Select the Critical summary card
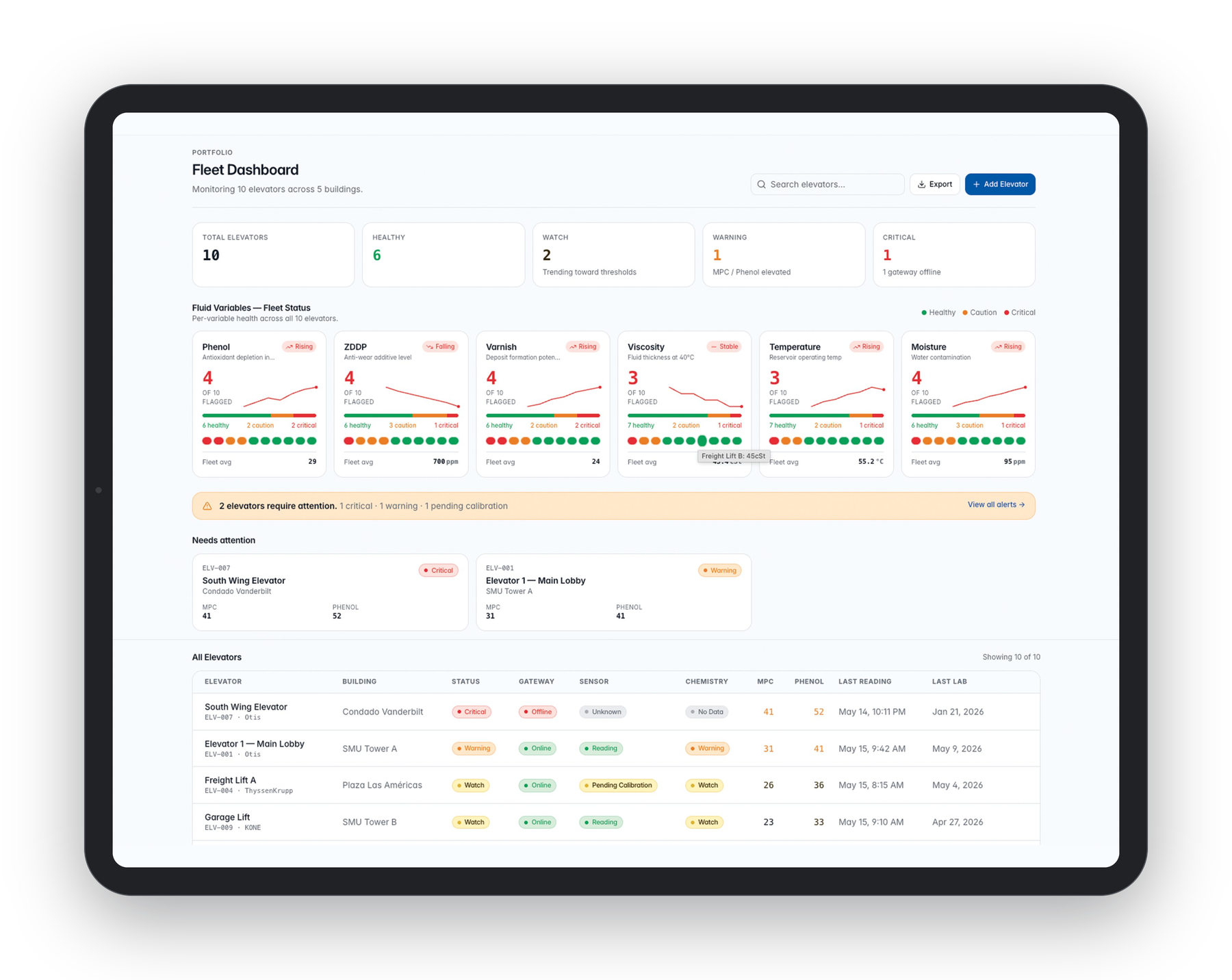The image size is (1232, 980). (954, 255)
